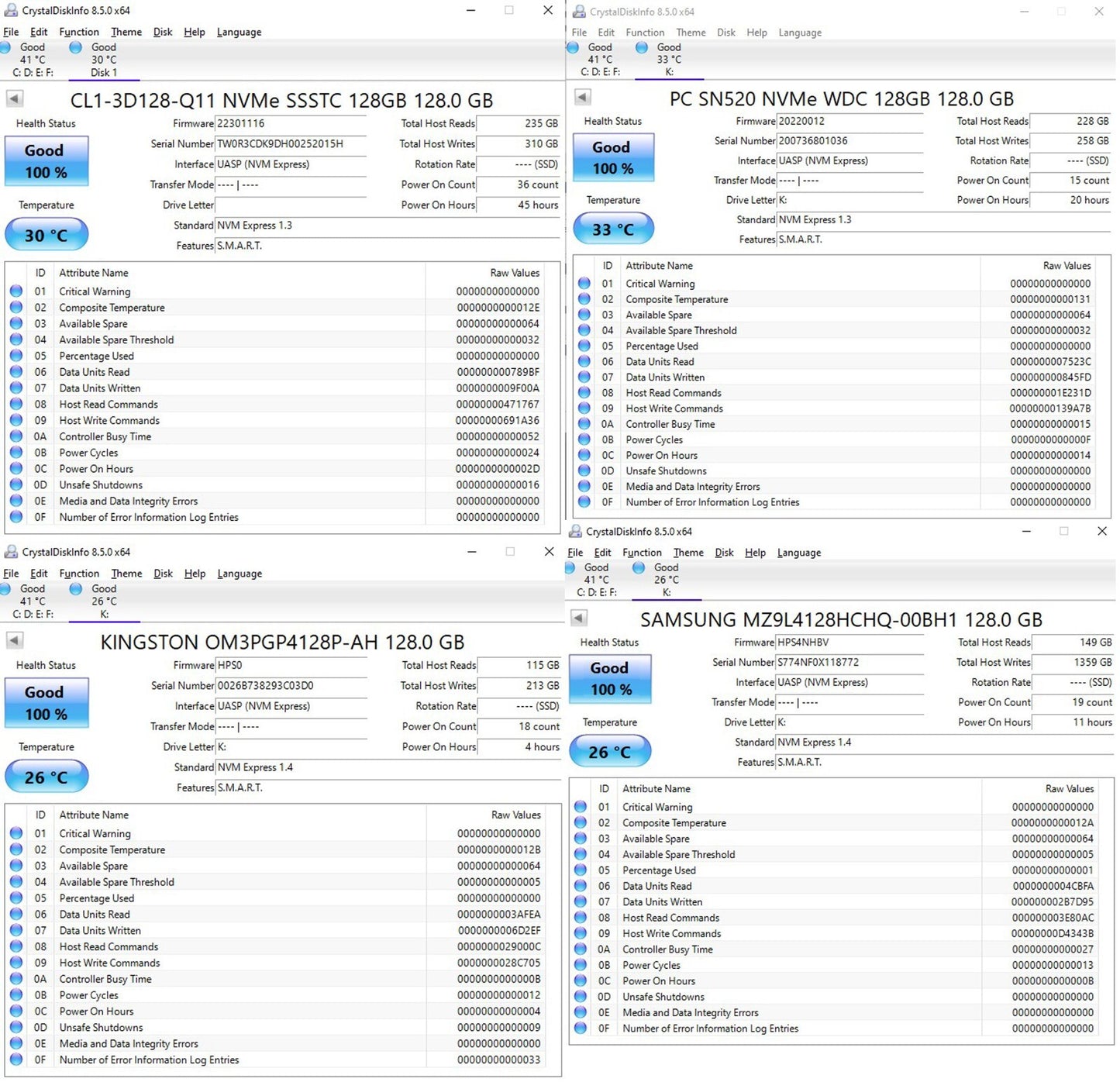Click the previous-disk arrow in the SAMSUNG window
The image size is (1120, 1082).
point(579,618)
